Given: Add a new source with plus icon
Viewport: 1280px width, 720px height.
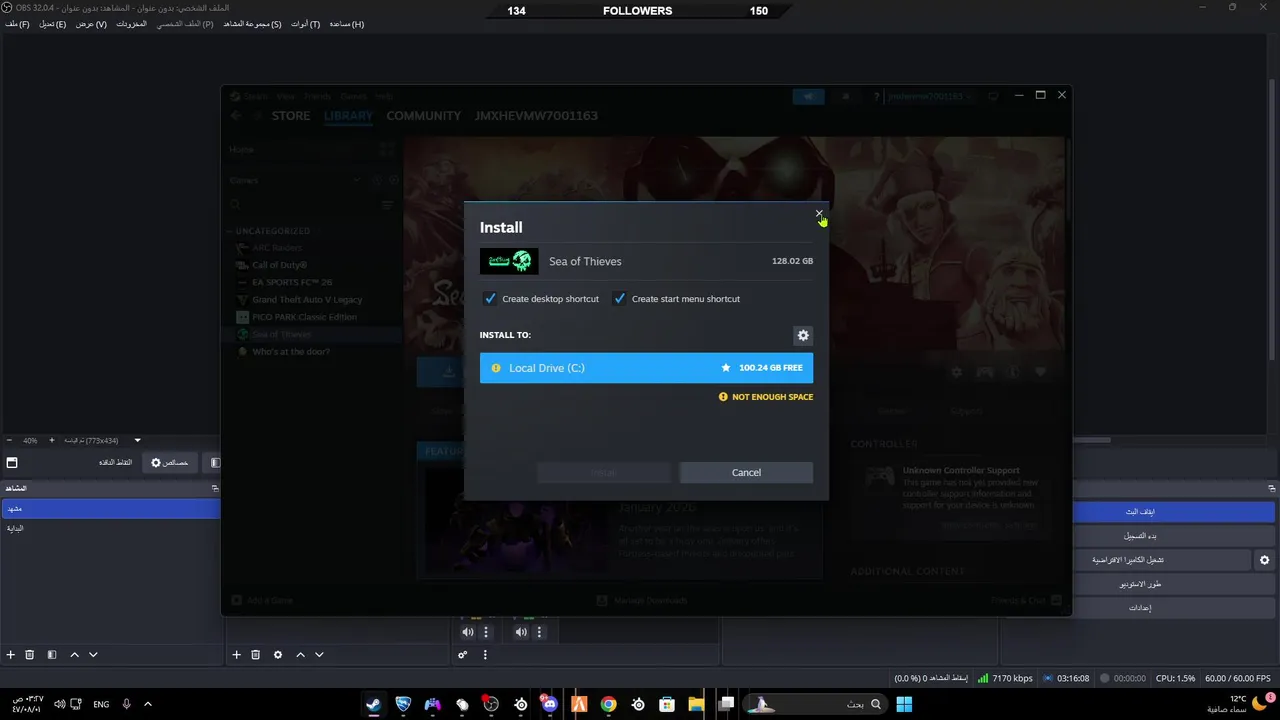Looking at the screenshot, I should 237,655.
